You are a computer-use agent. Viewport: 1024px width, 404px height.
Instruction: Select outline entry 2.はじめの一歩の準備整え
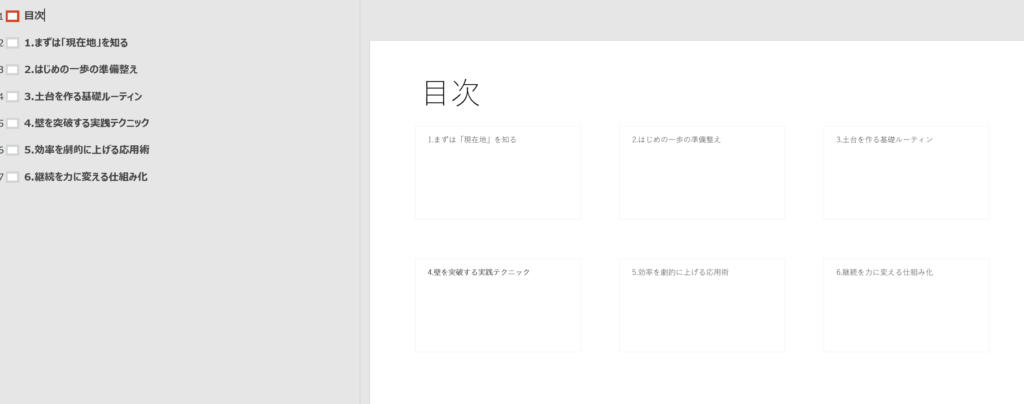tap(81, 70)
